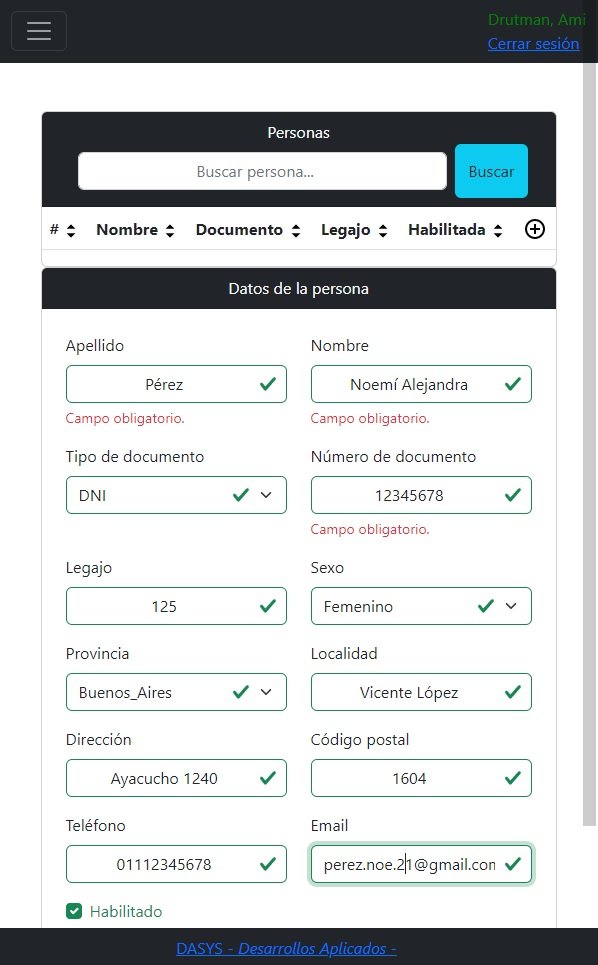Open DASYS - Desarrollos Aplicados footer link

tap(286, 948)
